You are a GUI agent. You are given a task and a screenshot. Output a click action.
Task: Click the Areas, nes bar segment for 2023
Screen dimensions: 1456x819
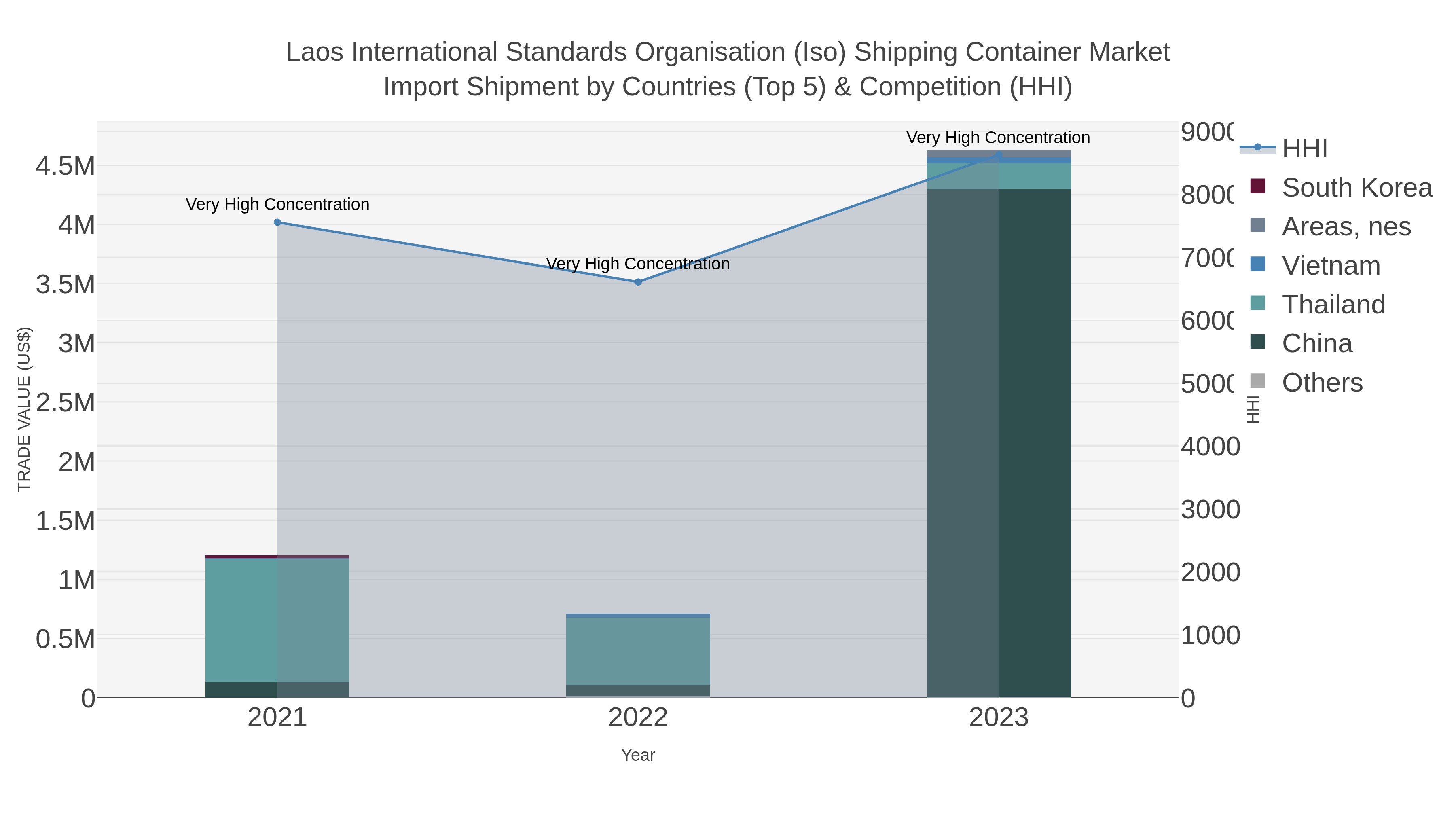[999, 154]
